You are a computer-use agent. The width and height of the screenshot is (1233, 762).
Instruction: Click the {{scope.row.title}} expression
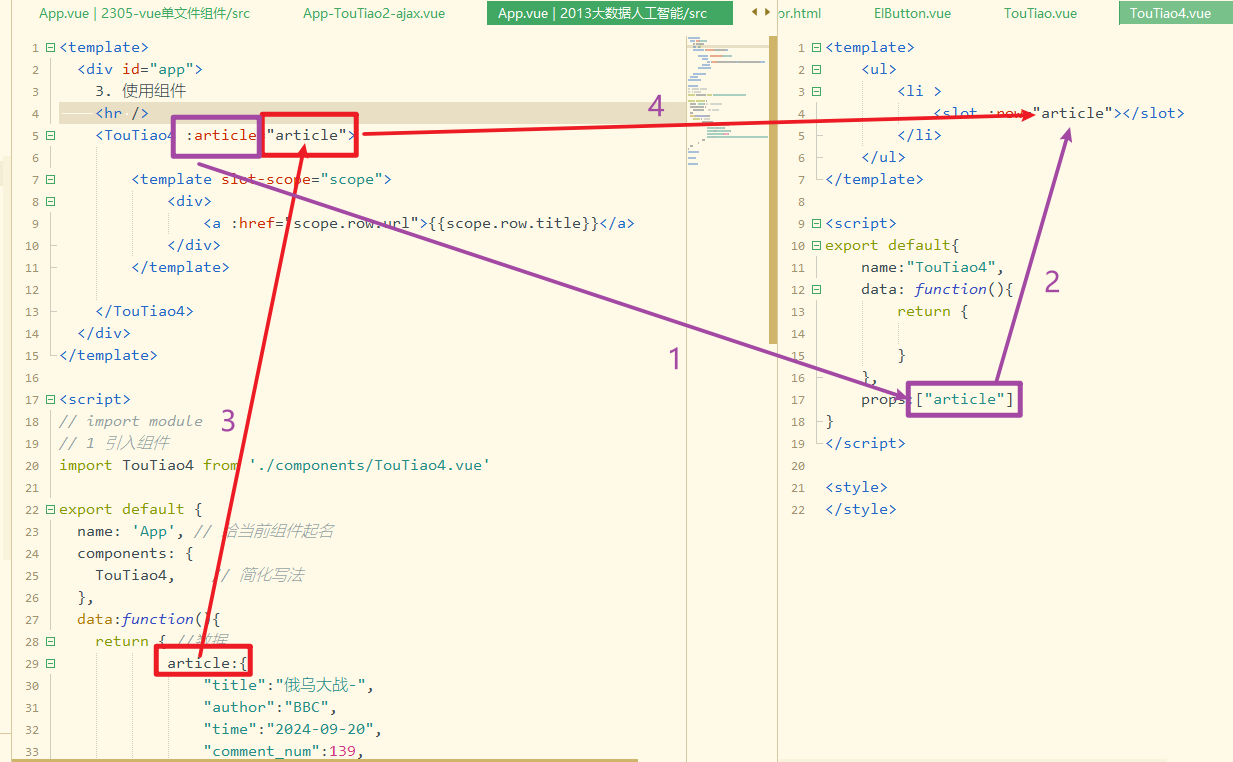tap(513, 224)
